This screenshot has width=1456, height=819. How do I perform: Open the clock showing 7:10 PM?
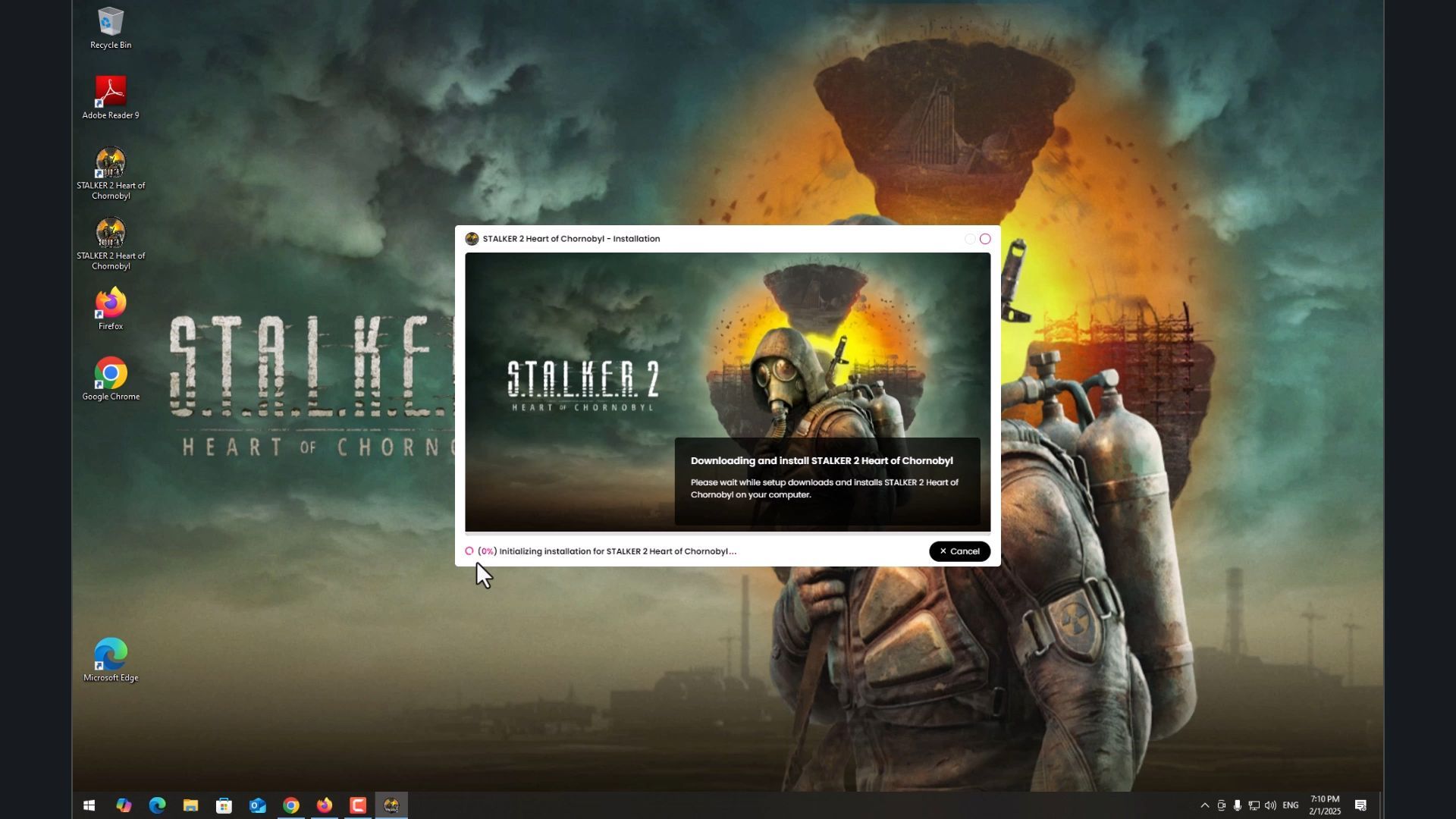(x=1325, y=805)
